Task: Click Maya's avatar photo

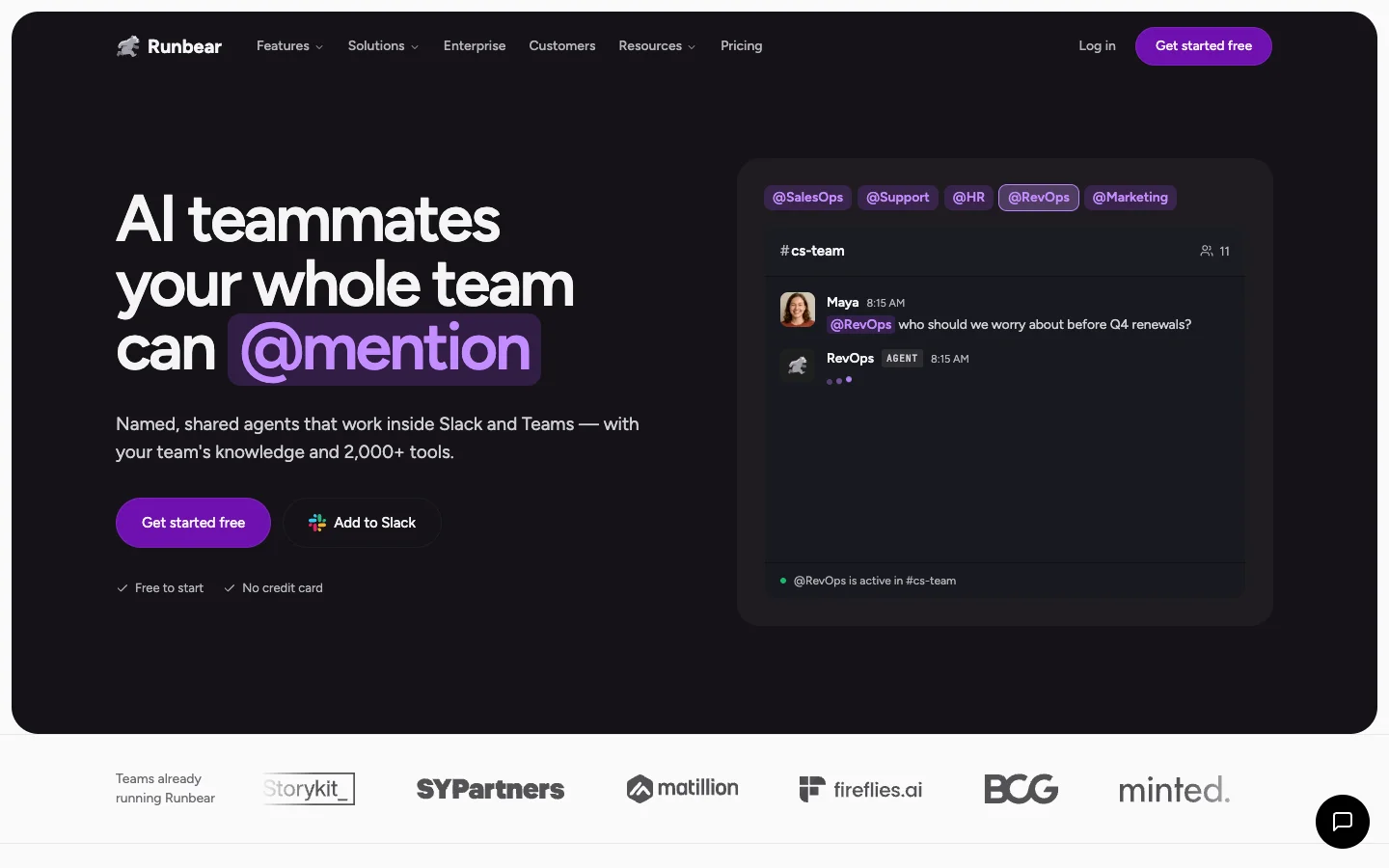Action: (x=798, y=310)
